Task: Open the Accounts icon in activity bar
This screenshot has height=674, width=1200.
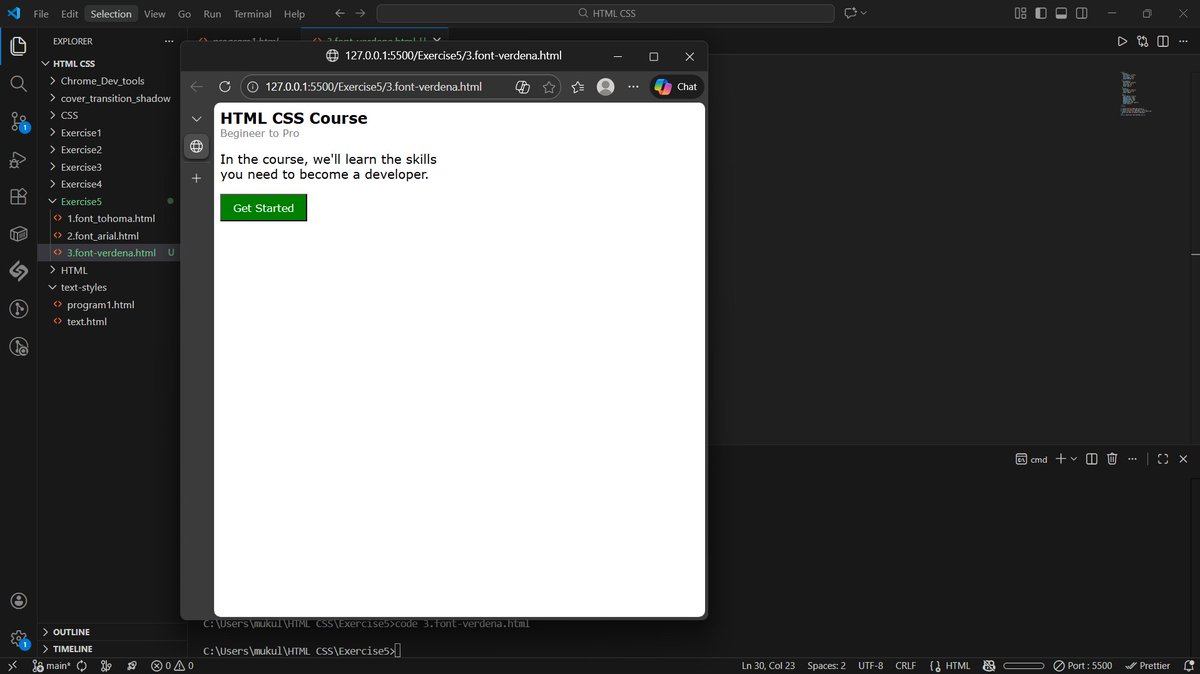Action: click(18, 601)
